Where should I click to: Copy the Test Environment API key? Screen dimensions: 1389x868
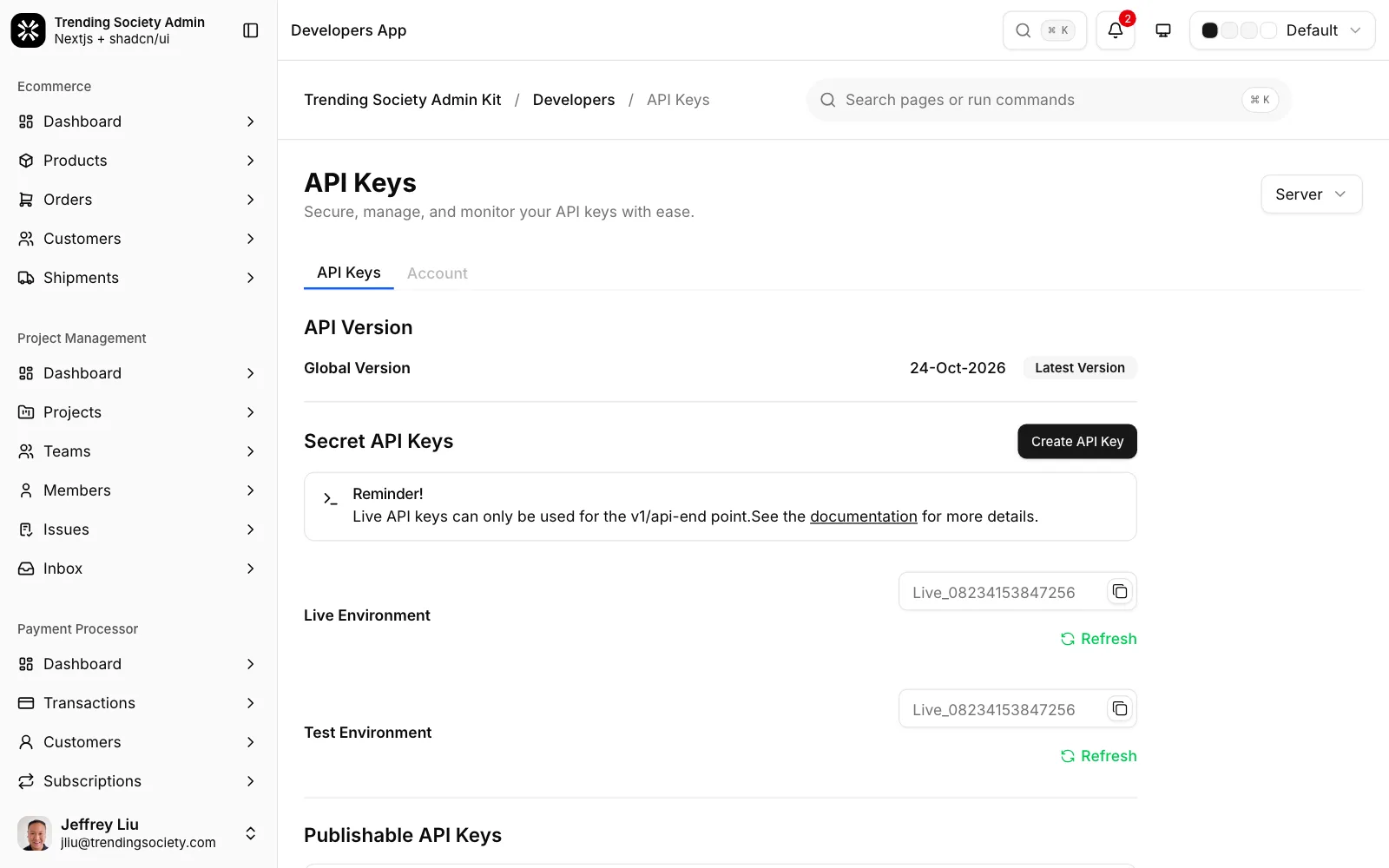1120,709
